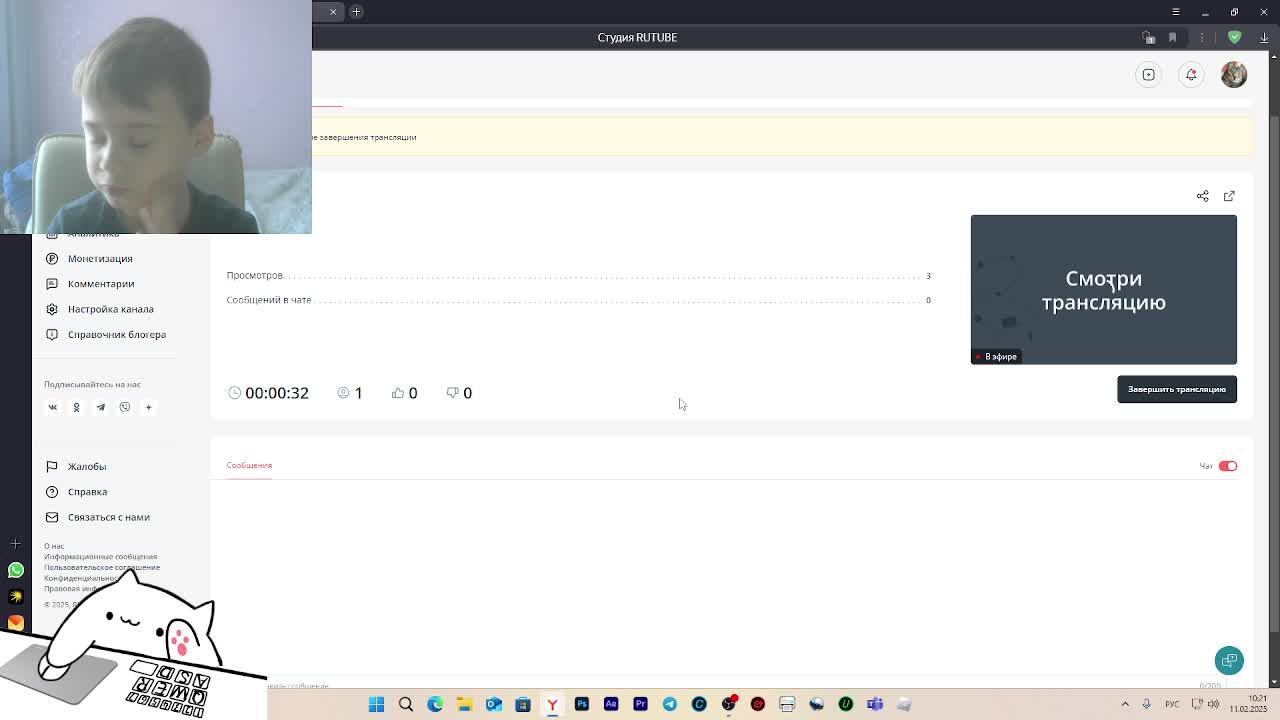Click the РУС language indicator
1280x720 pixels.
click(1173, 704)
